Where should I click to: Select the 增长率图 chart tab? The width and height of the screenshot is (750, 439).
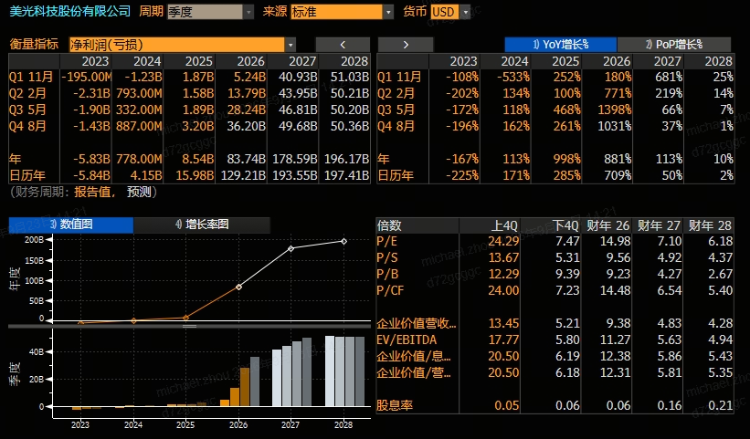(202, 224)
